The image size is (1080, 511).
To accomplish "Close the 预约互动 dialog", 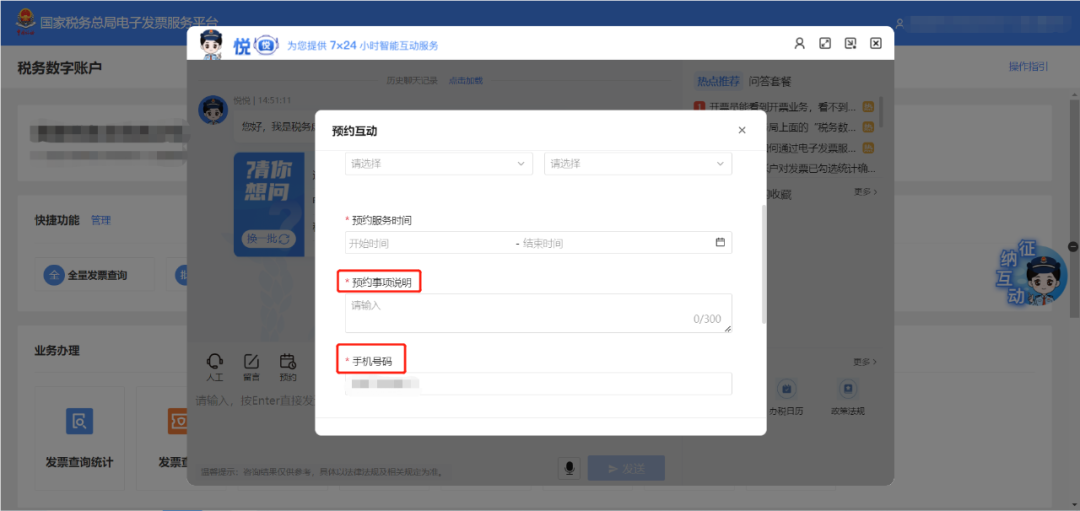I will point(742,130).
